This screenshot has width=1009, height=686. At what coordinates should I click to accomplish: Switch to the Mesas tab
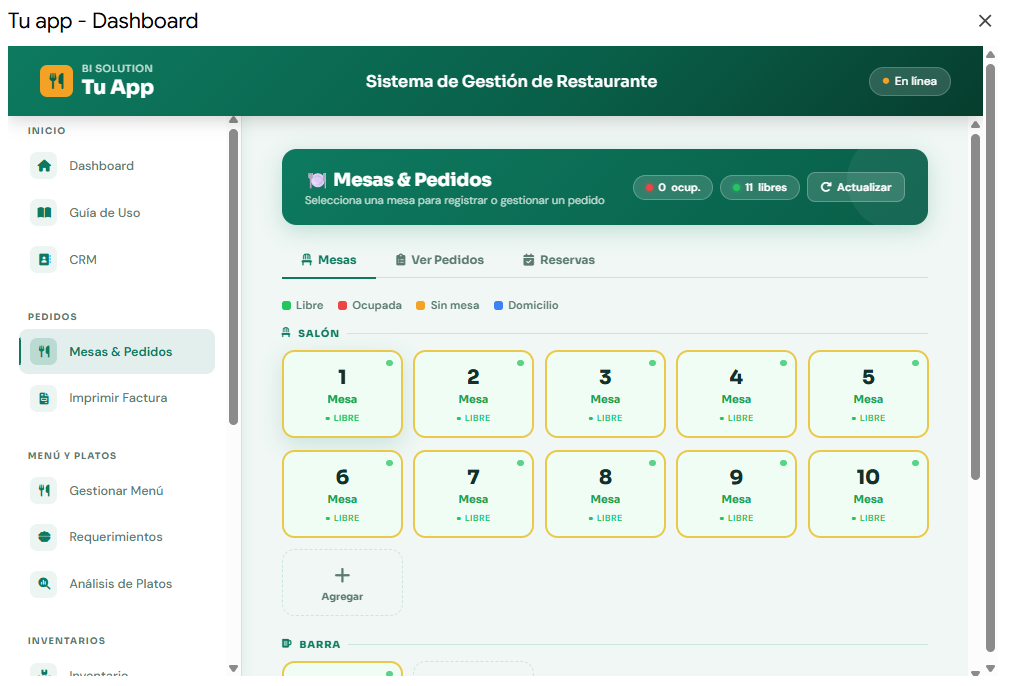[x=329, y=260]
